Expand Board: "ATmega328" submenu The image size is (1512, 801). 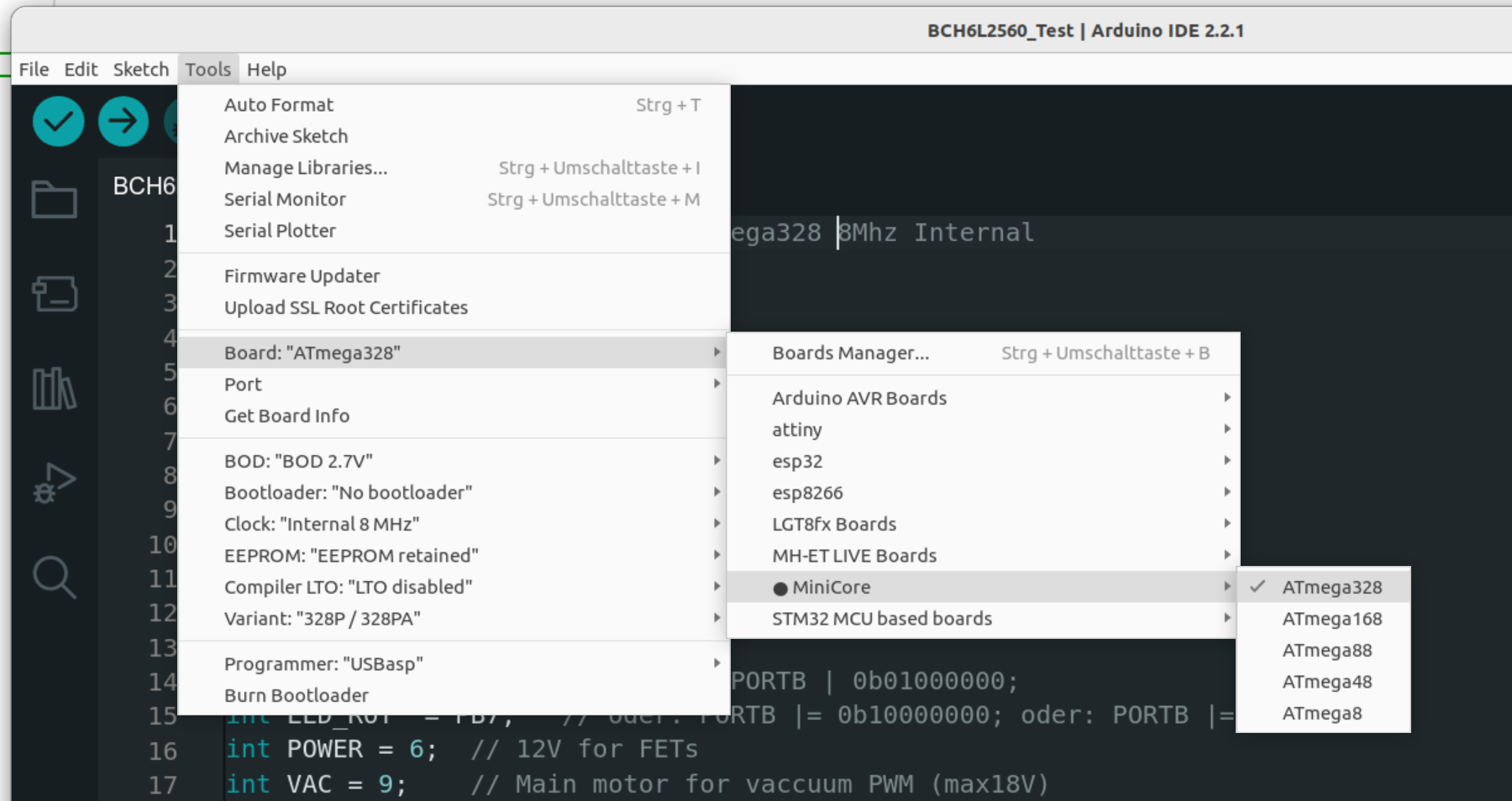[454, 353]
